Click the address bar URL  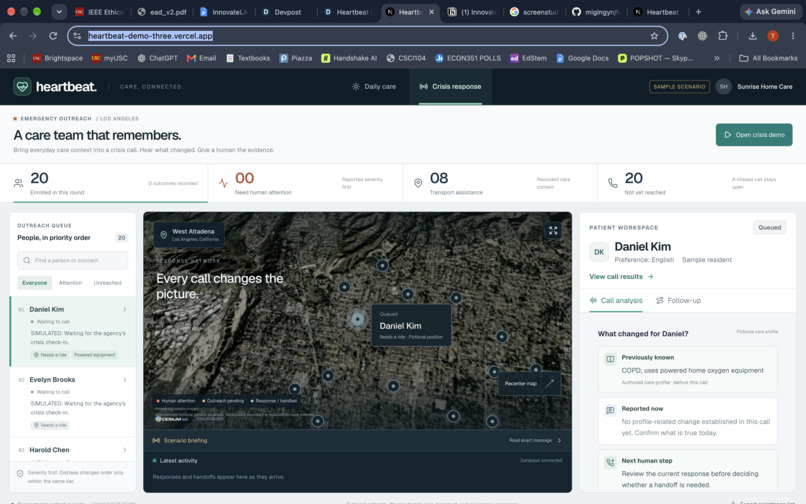click(151, 35)
